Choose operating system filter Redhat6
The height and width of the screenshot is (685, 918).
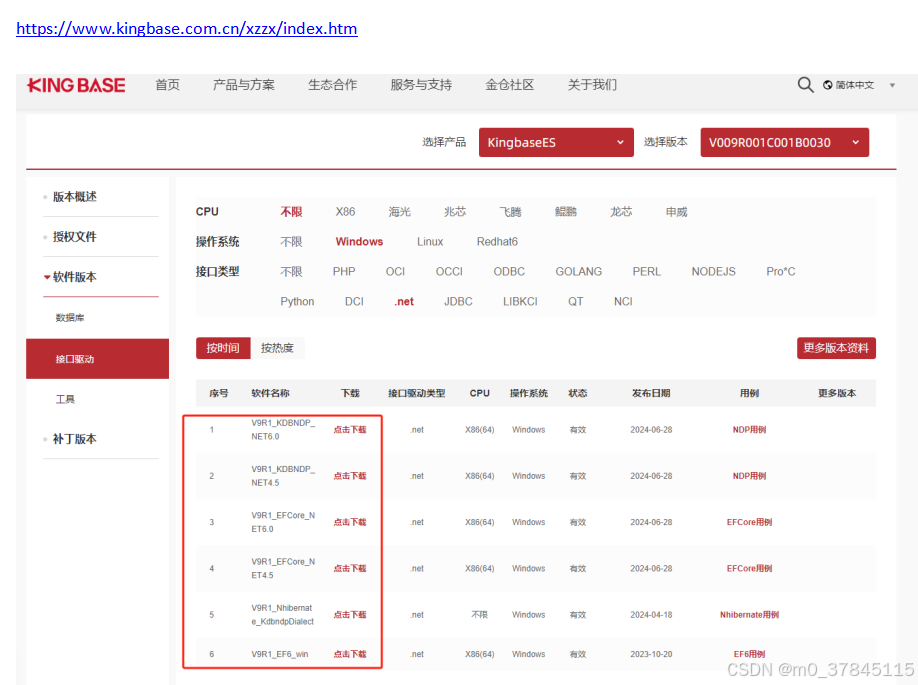(497, 242)
